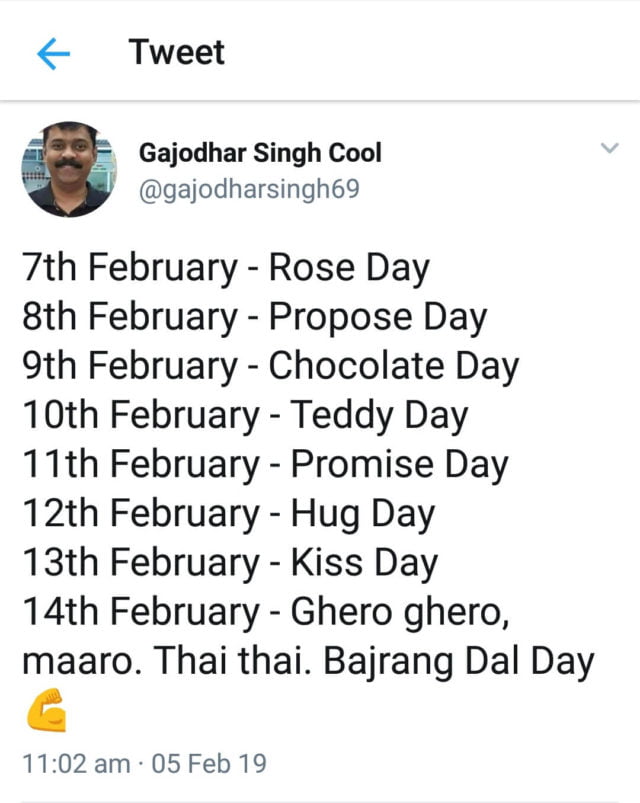Click the date 05 Feb 19
Image resolution: width=640 pixels, height=803 pixels.
(209, 764)
